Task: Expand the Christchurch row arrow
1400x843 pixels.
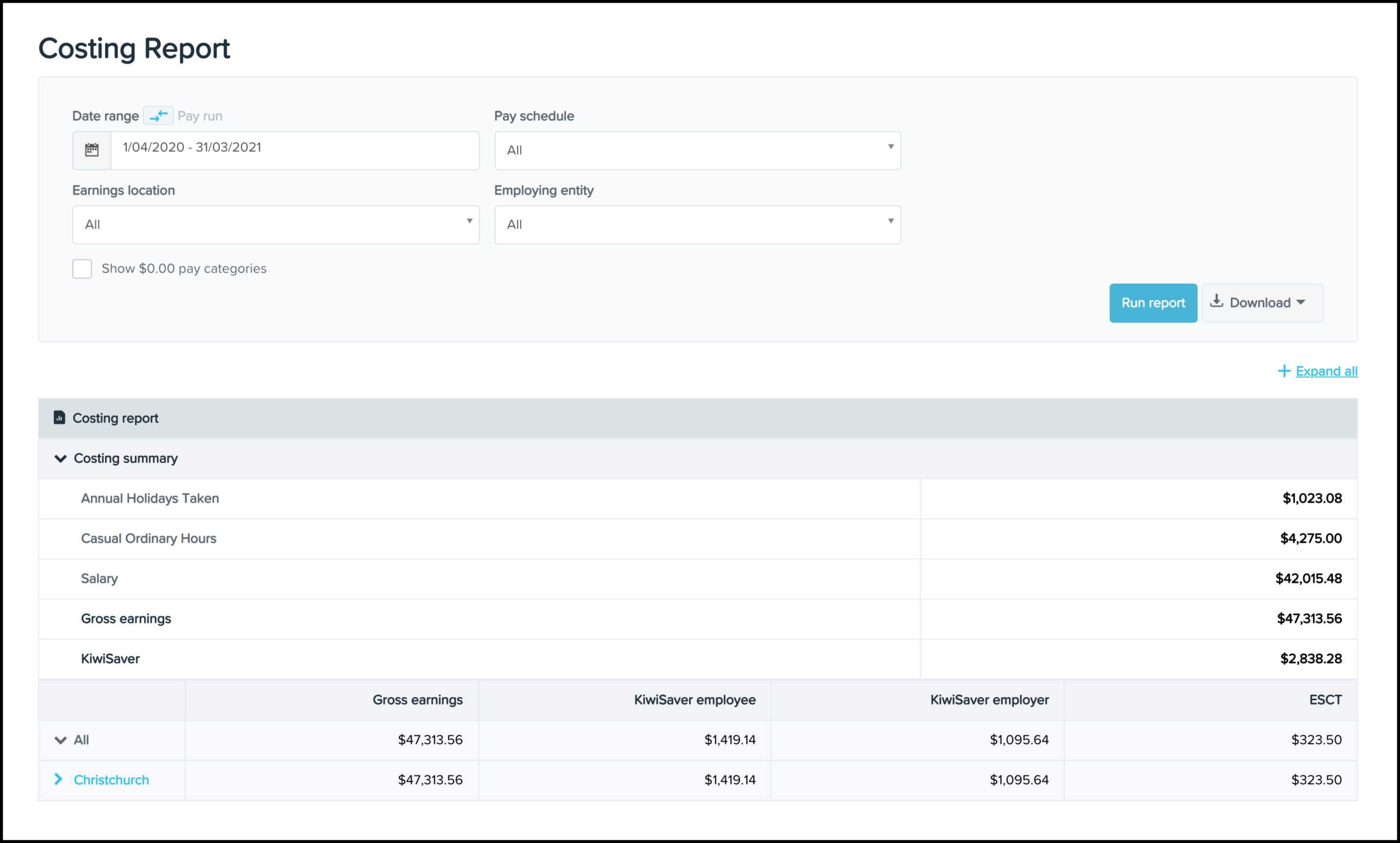Action: point(58,779)
